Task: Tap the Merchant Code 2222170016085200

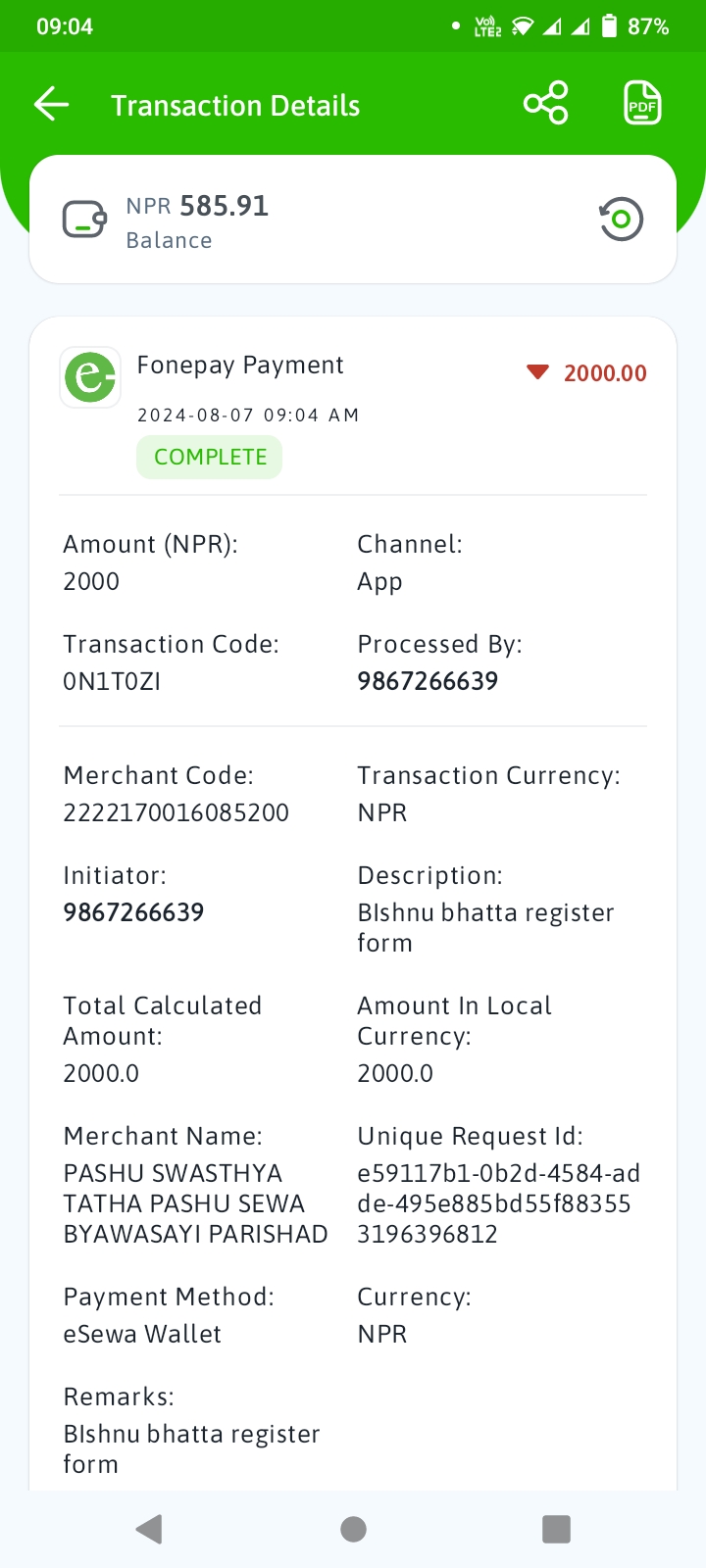Action: pos(176,812)
